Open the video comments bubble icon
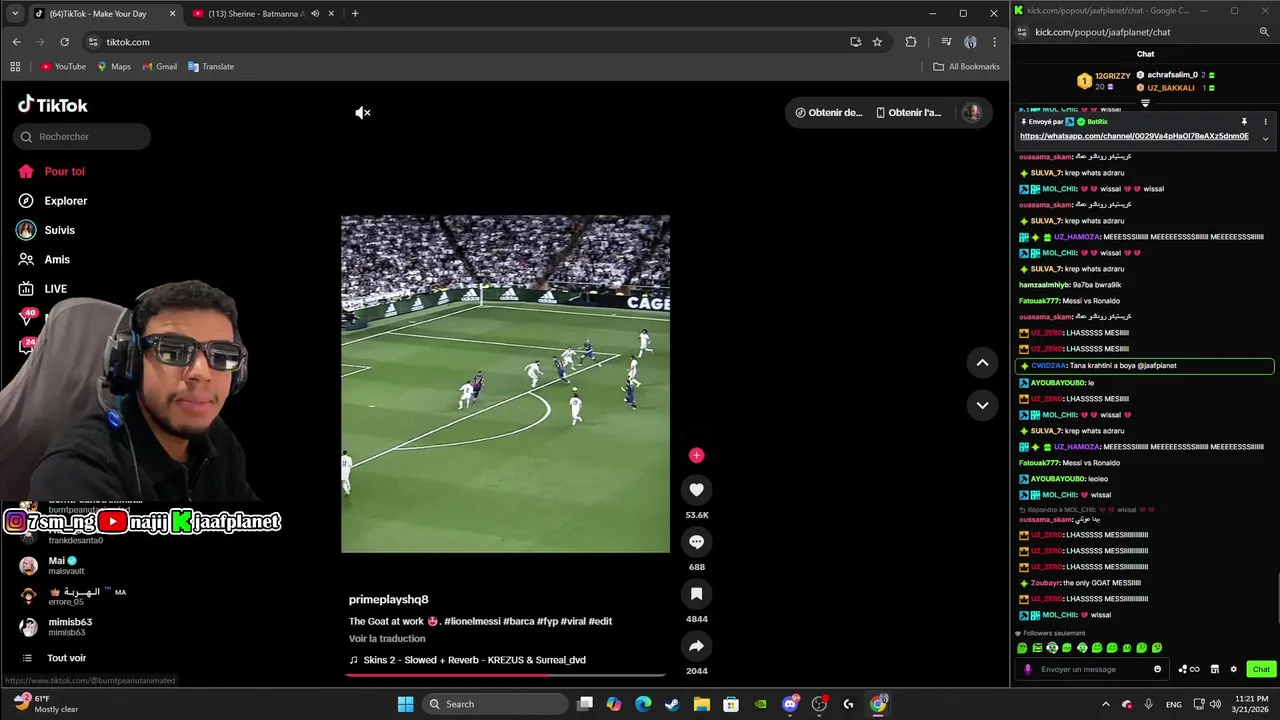 (696, 542)
